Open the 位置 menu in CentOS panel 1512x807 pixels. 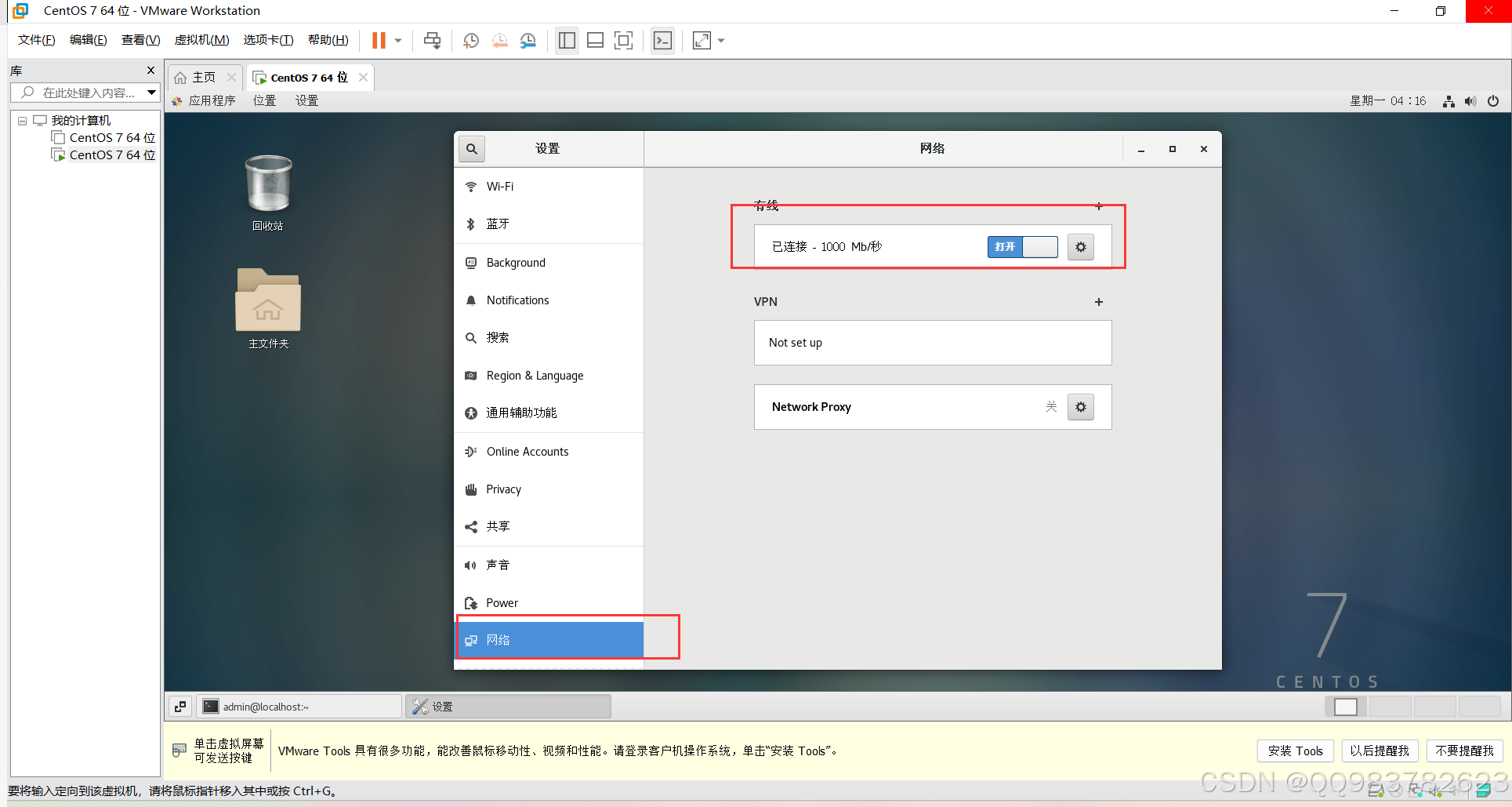point(264,100)
